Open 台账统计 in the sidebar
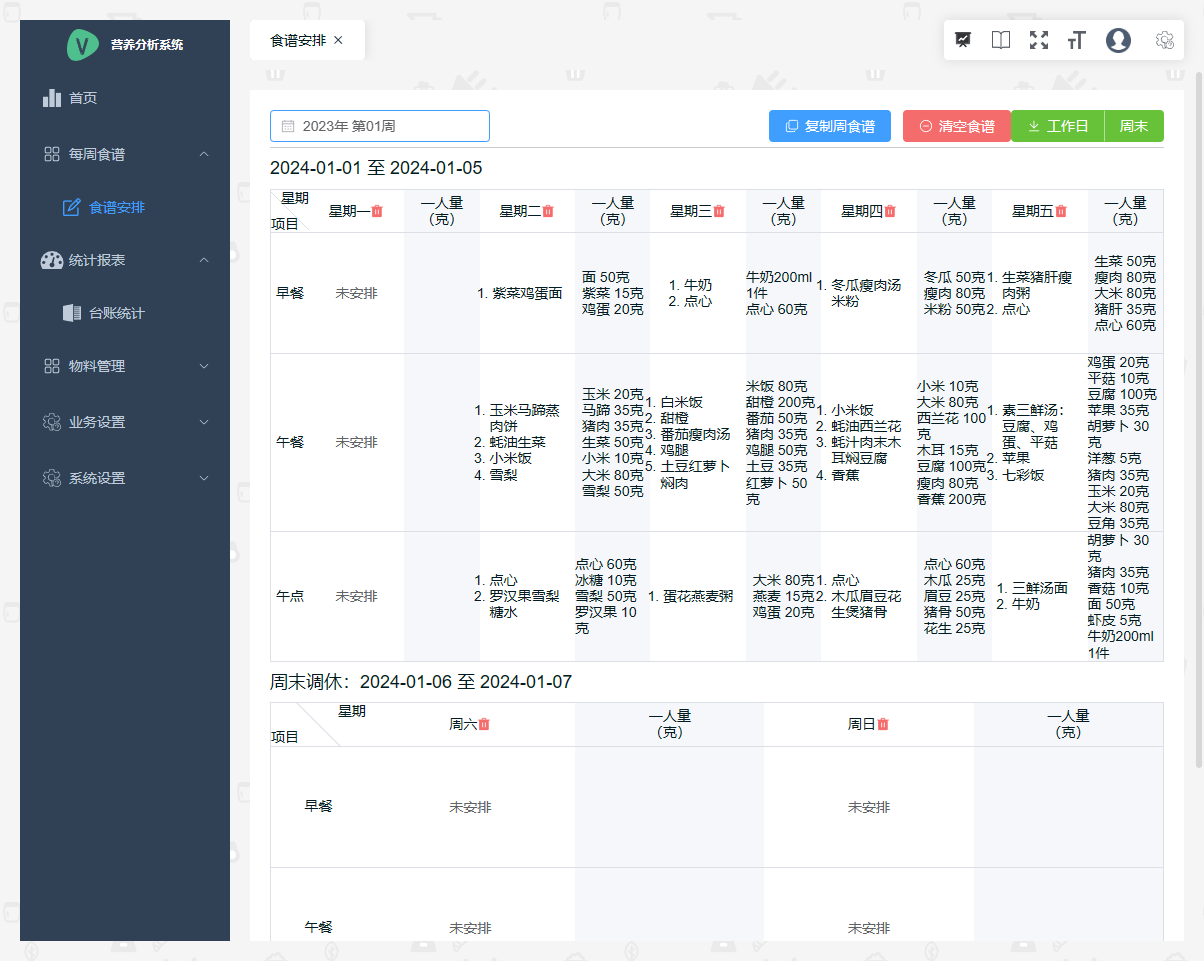 click(116, 313)
